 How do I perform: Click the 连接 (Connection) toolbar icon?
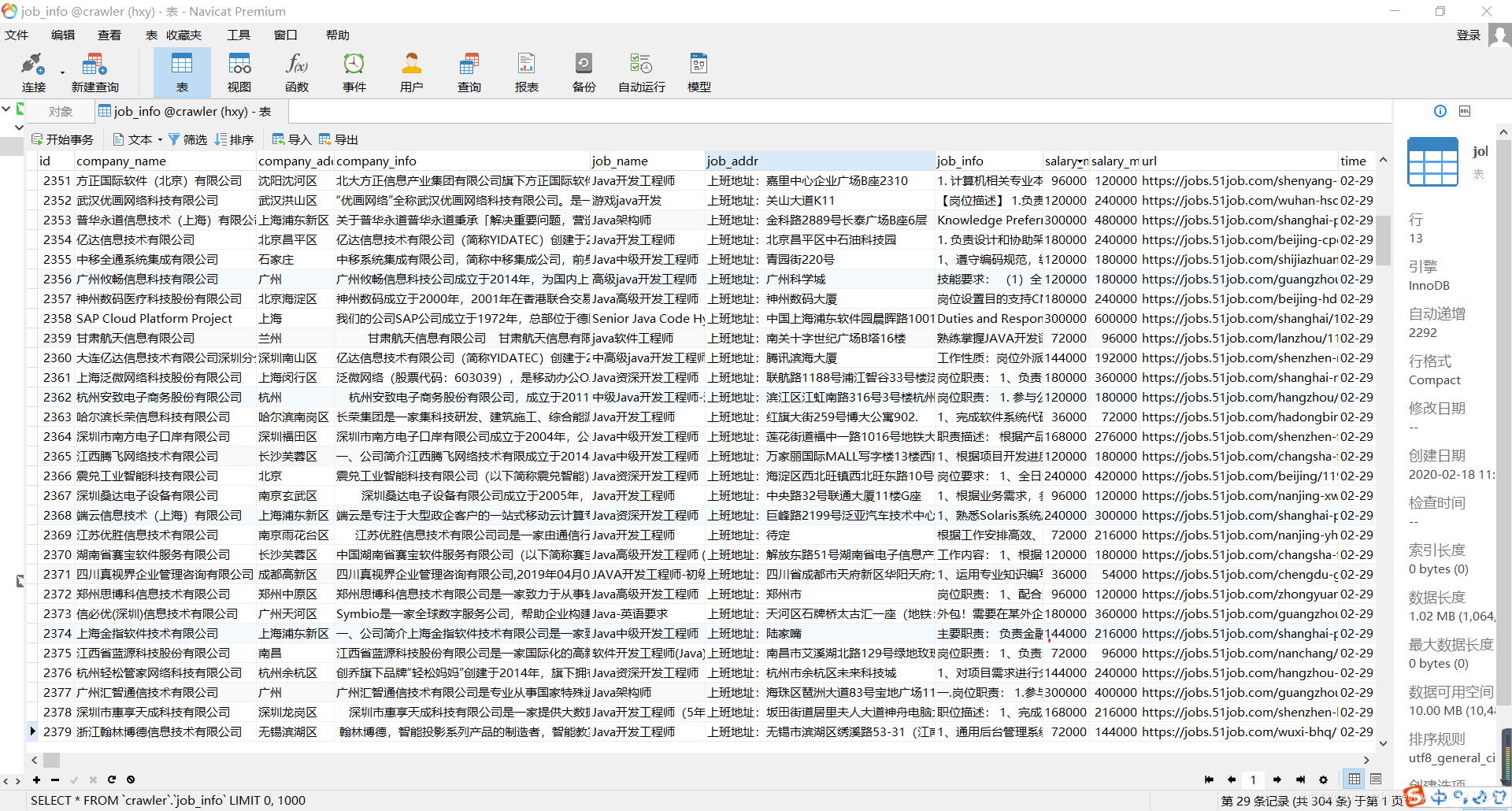pos(33,72)
